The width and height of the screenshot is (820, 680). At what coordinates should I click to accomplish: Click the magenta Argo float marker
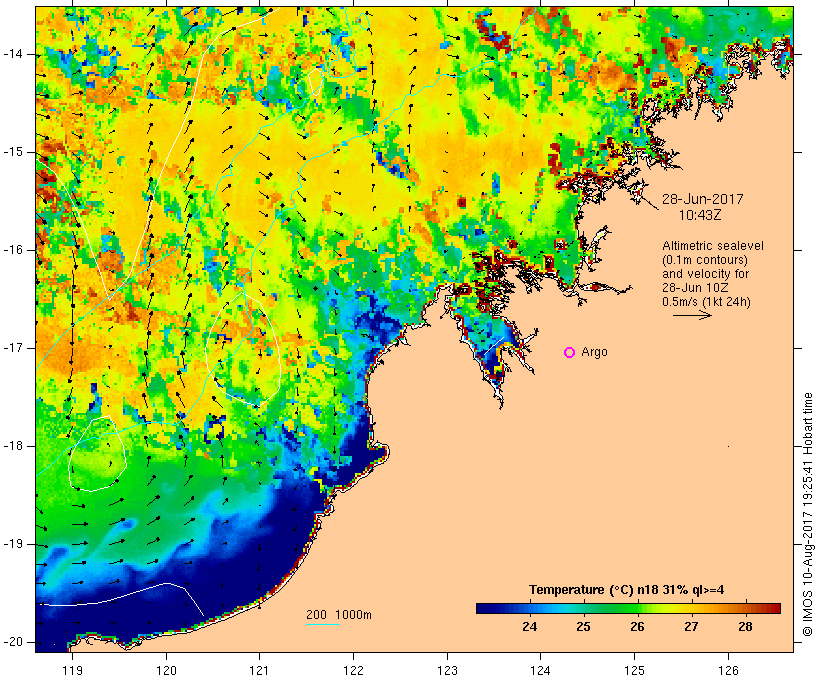(x=570, y=353)
